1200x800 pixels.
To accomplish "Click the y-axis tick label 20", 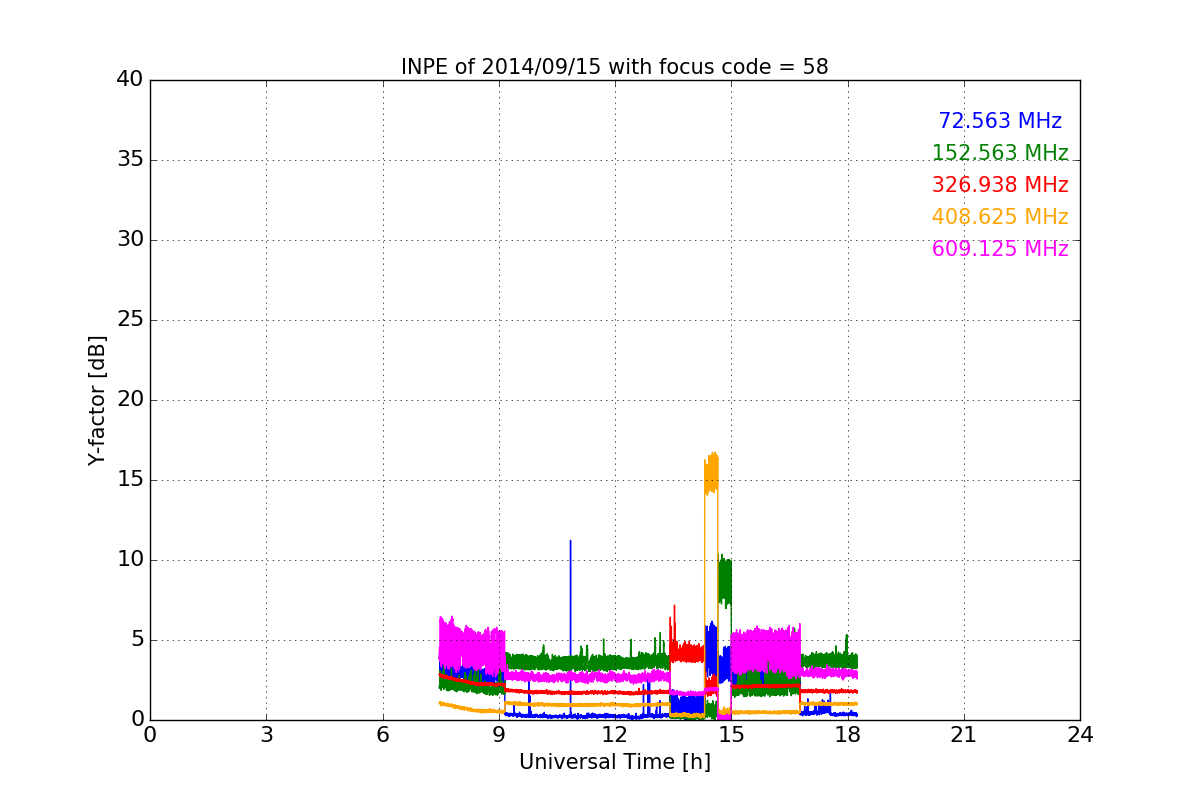I will click(130, 400).
